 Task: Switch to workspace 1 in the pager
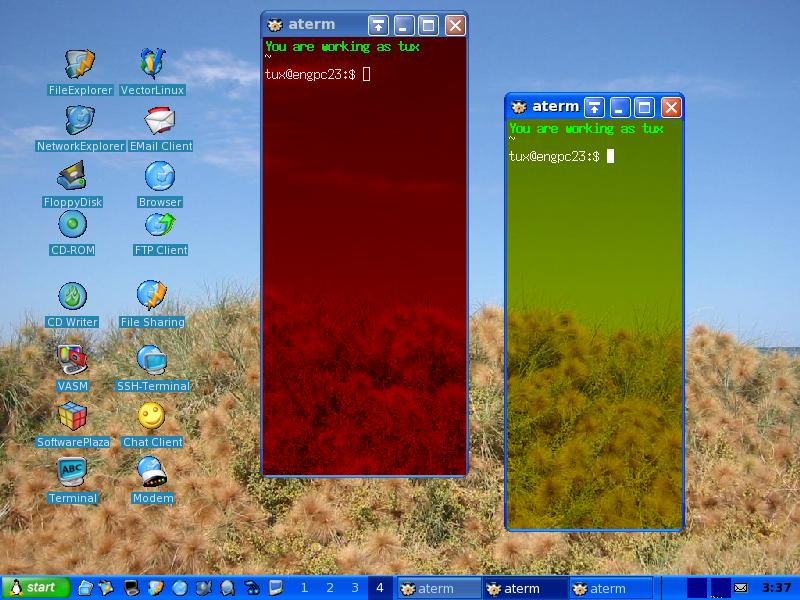click(304, 588)
